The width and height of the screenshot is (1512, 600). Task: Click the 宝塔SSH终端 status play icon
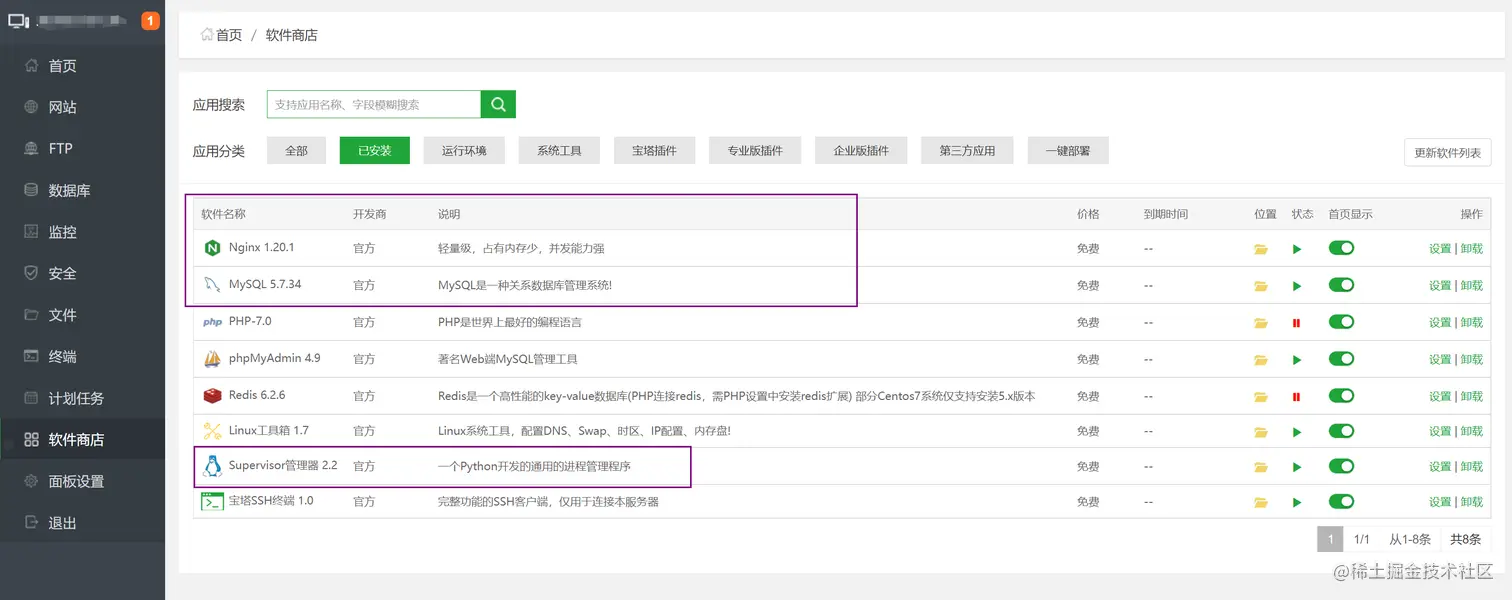pyautogui.click(x=1297, y=503)
